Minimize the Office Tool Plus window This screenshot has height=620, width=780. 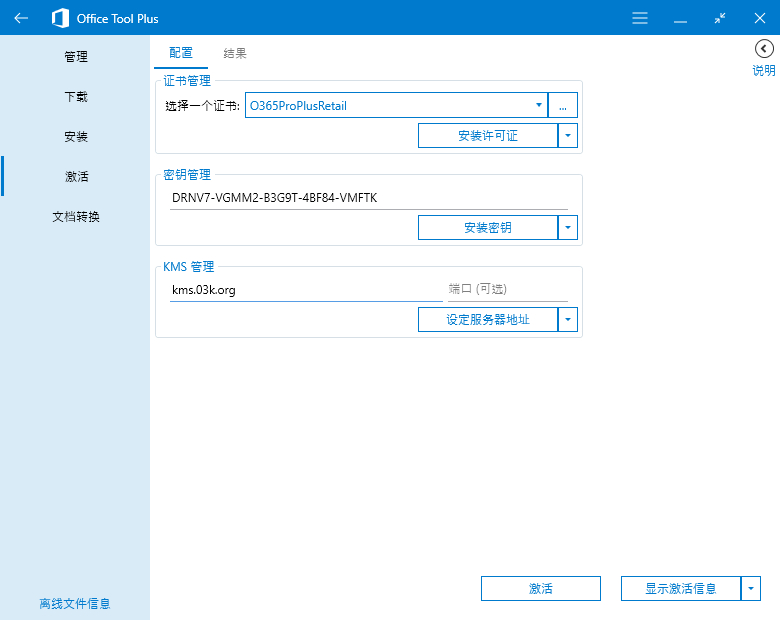point(680,18)
